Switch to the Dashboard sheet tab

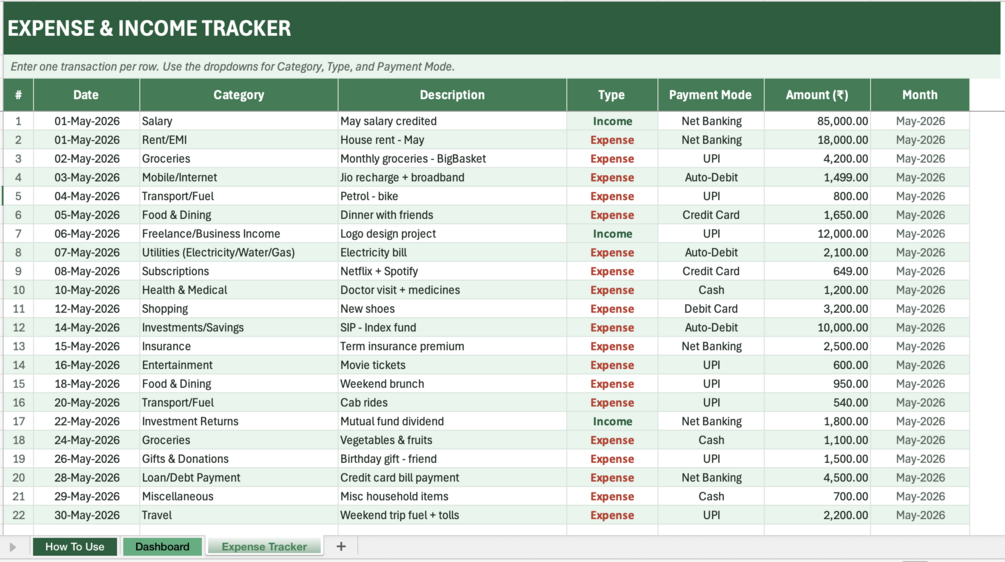click(x=162, y=547)
